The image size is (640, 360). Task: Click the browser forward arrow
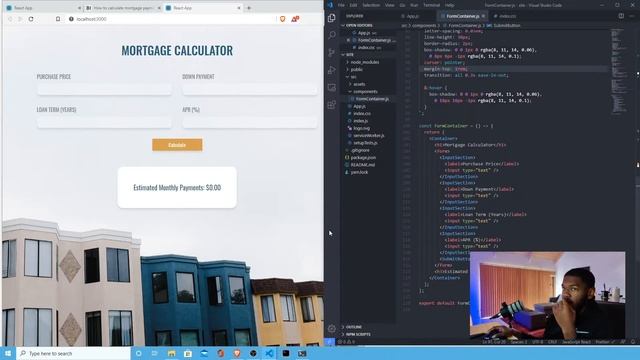[20, 19]
